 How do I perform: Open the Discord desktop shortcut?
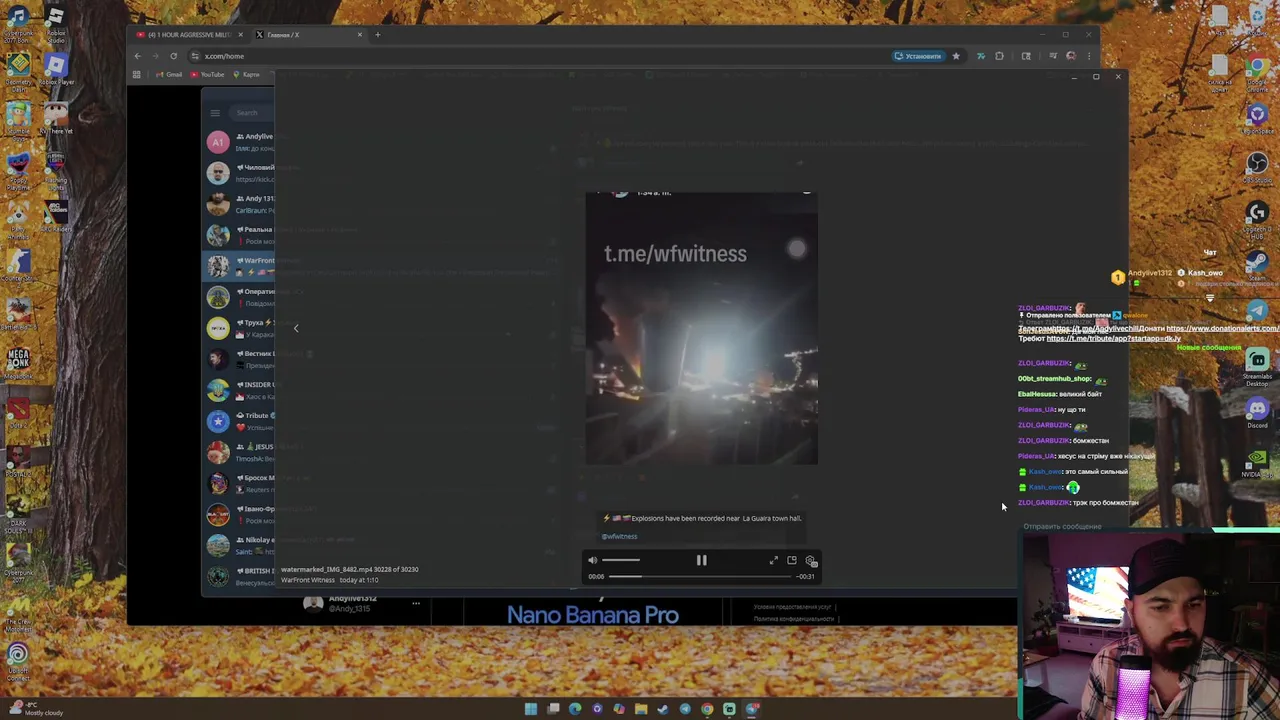point(1257,412)
